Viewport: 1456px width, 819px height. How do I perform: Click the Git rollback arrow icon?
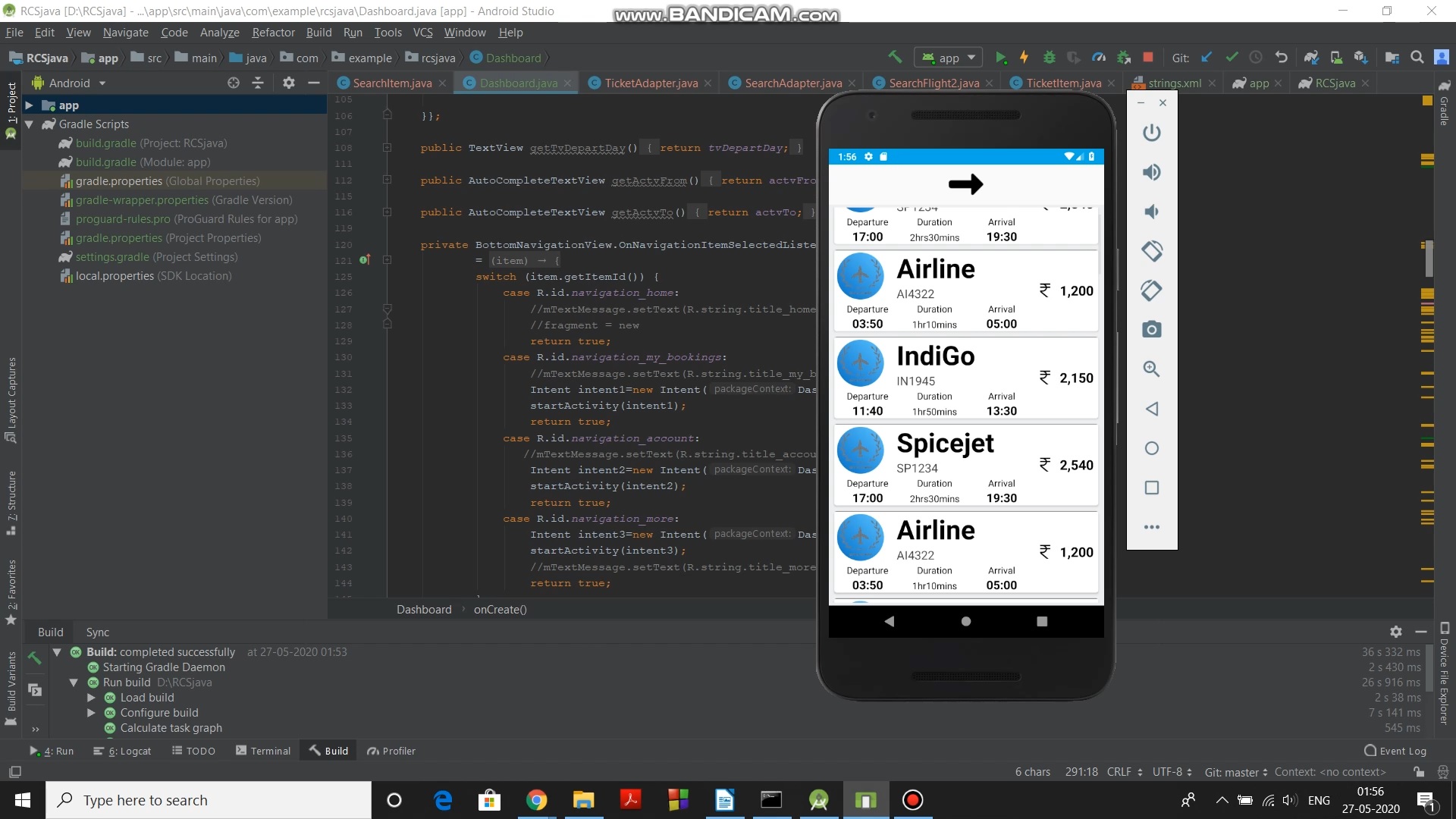click(1282, 58)
